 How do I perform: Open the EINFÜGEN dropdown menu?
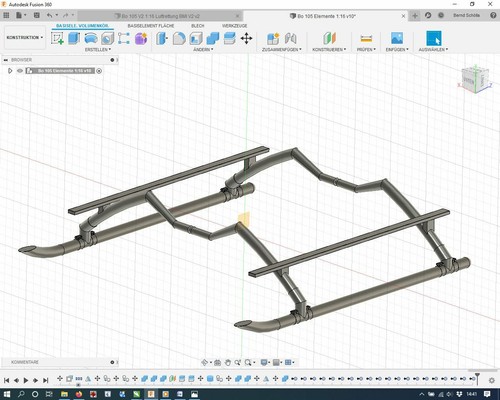coord(397,50)
